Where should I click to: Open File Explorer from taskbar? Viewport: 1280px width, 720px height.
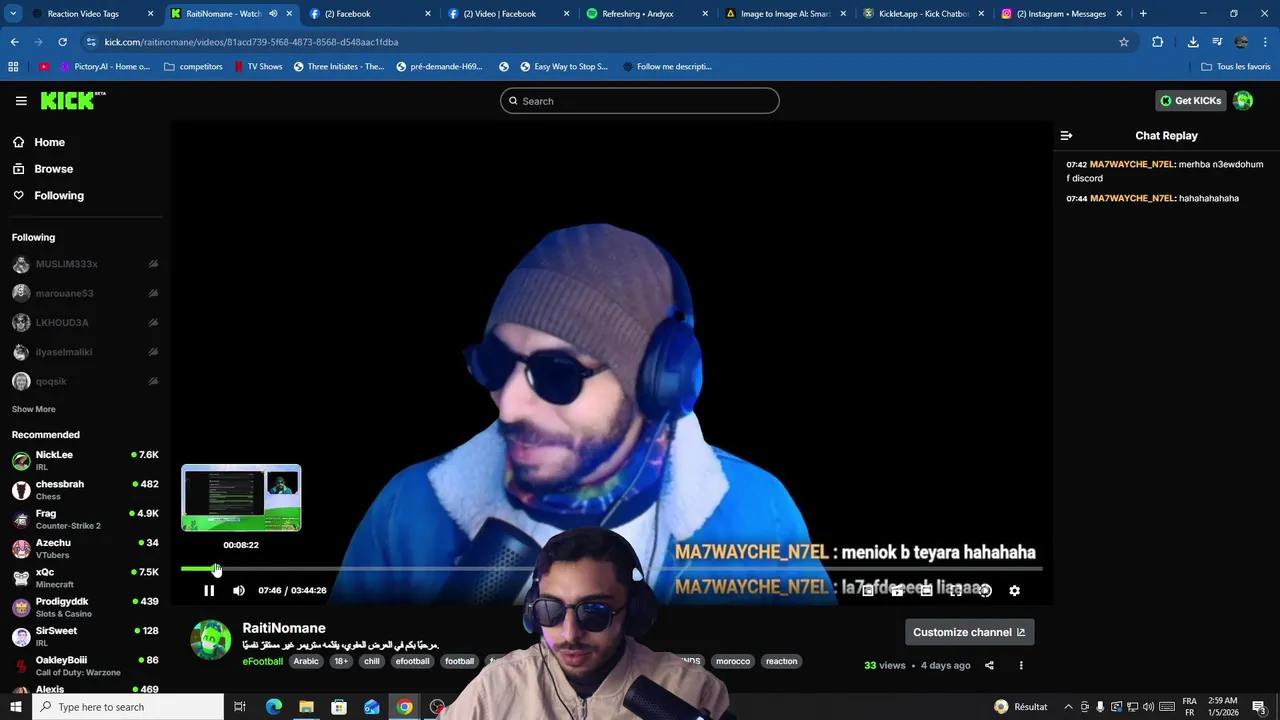[x=306, y=707]
